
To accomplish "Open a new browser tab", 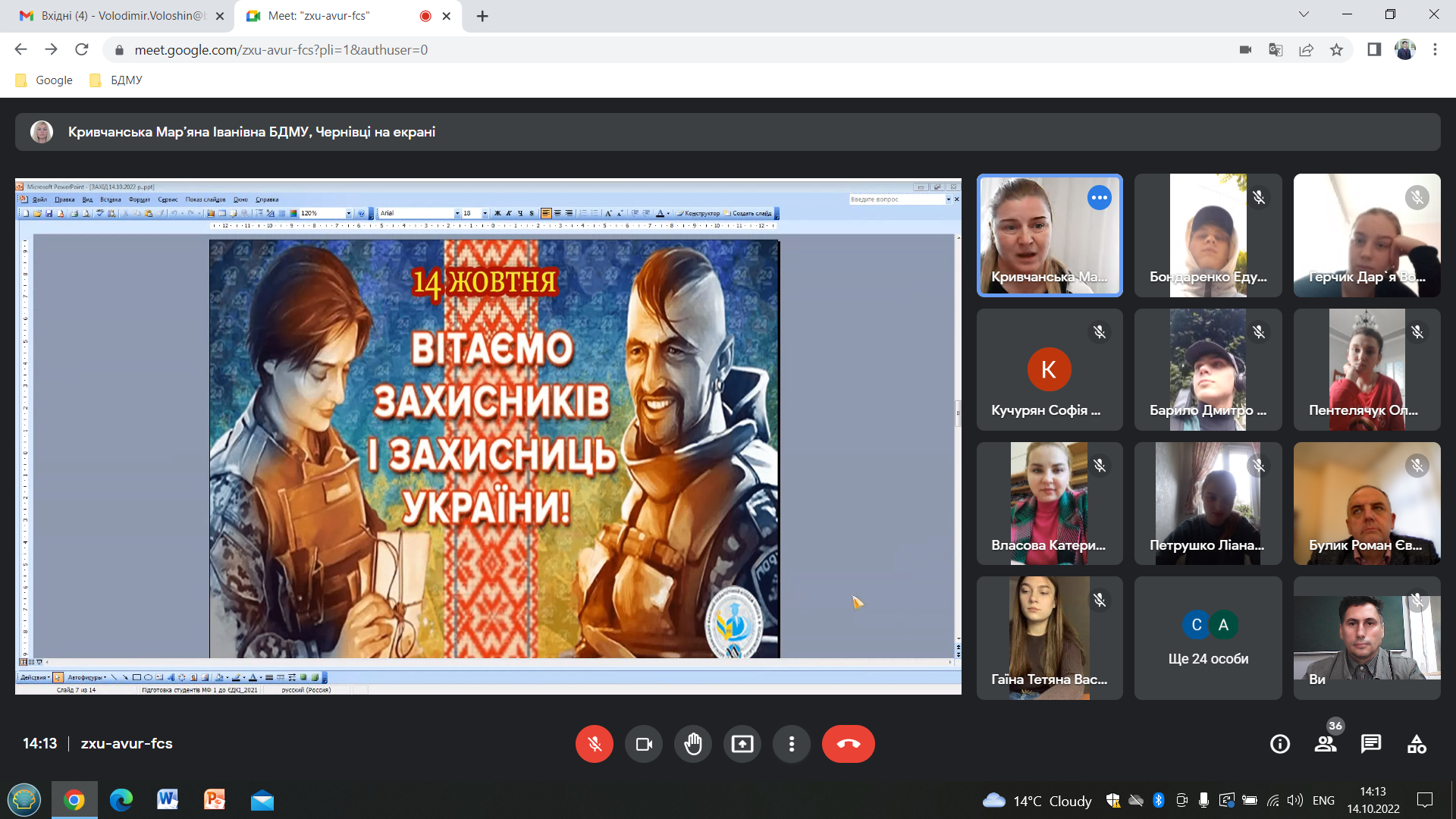I will click(x=482, y=16).
